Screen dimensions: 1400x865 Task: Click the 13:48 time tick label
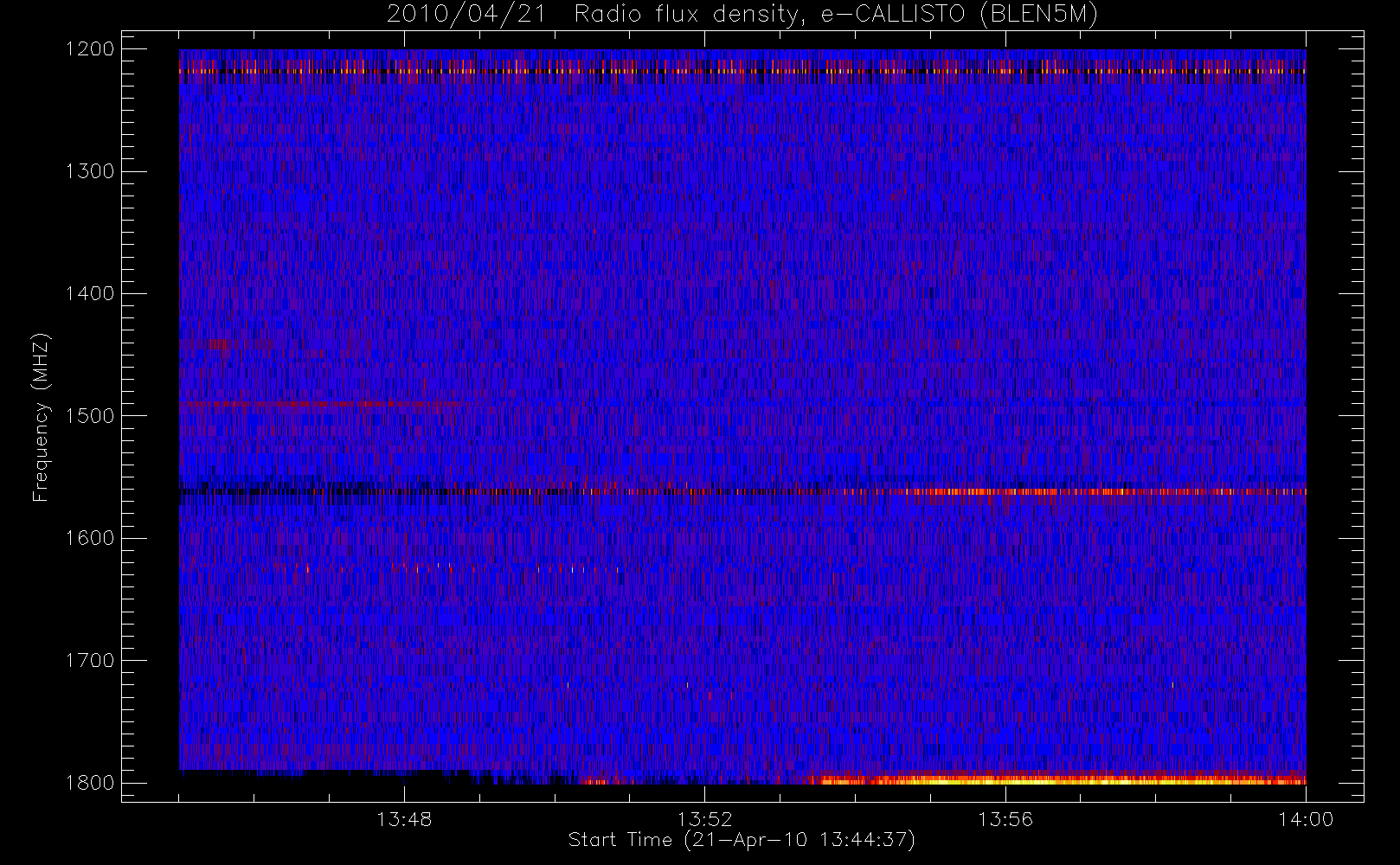pos(404,819)
